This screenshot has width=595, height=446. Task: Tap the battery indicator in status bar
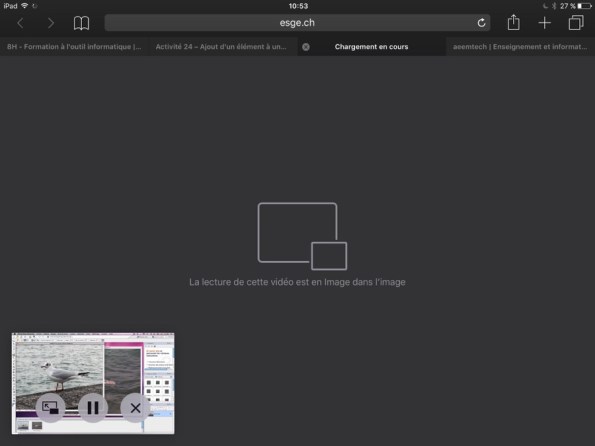click(584, 6)
